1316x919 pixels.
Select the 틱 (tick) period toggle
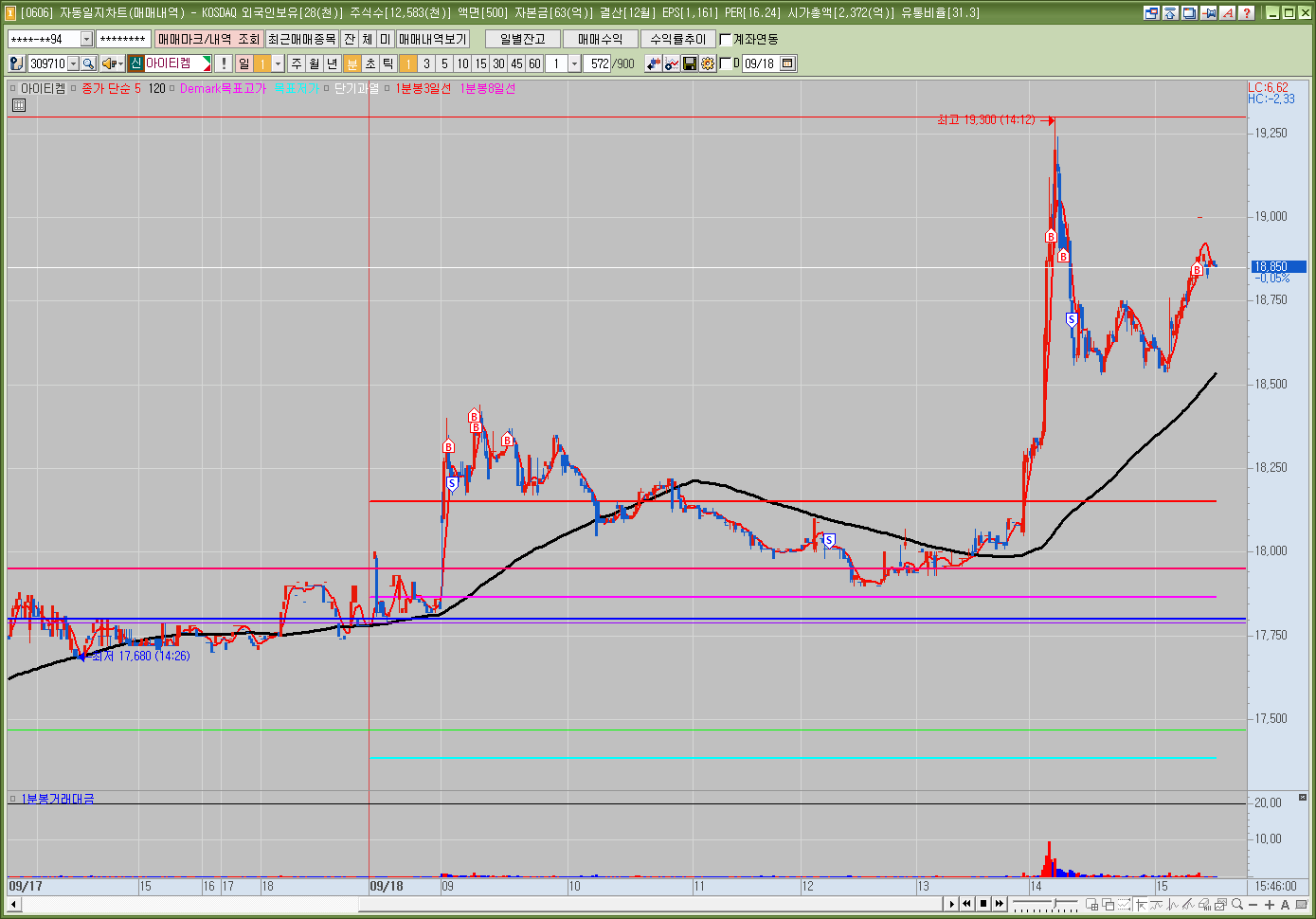pyautogui.click(x=388, y=63)
